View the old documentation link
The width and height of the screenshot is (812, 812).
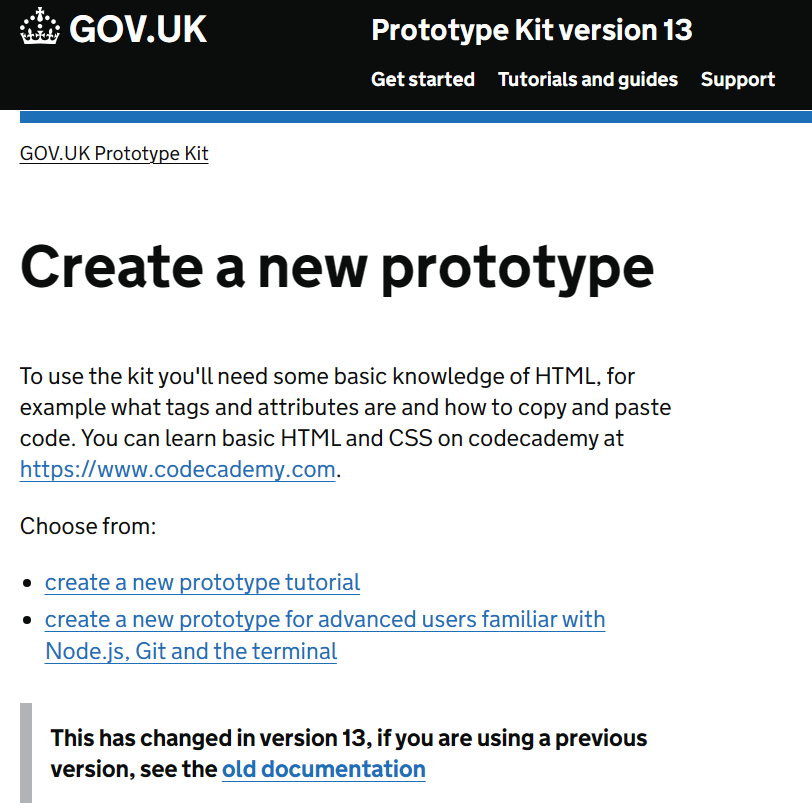(323, 769)
